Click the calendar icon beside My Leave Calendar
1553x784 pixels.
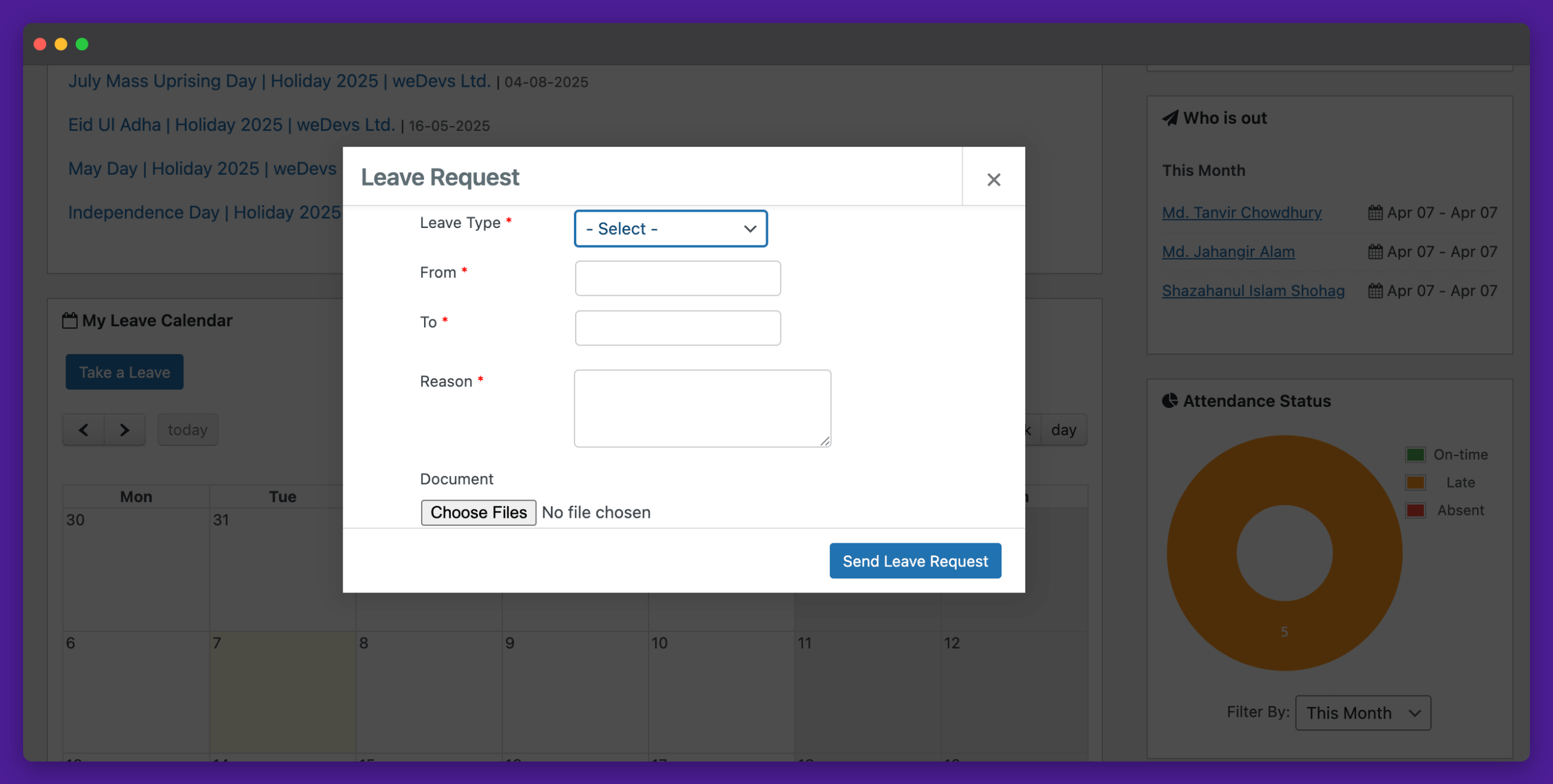coord(70,320)
